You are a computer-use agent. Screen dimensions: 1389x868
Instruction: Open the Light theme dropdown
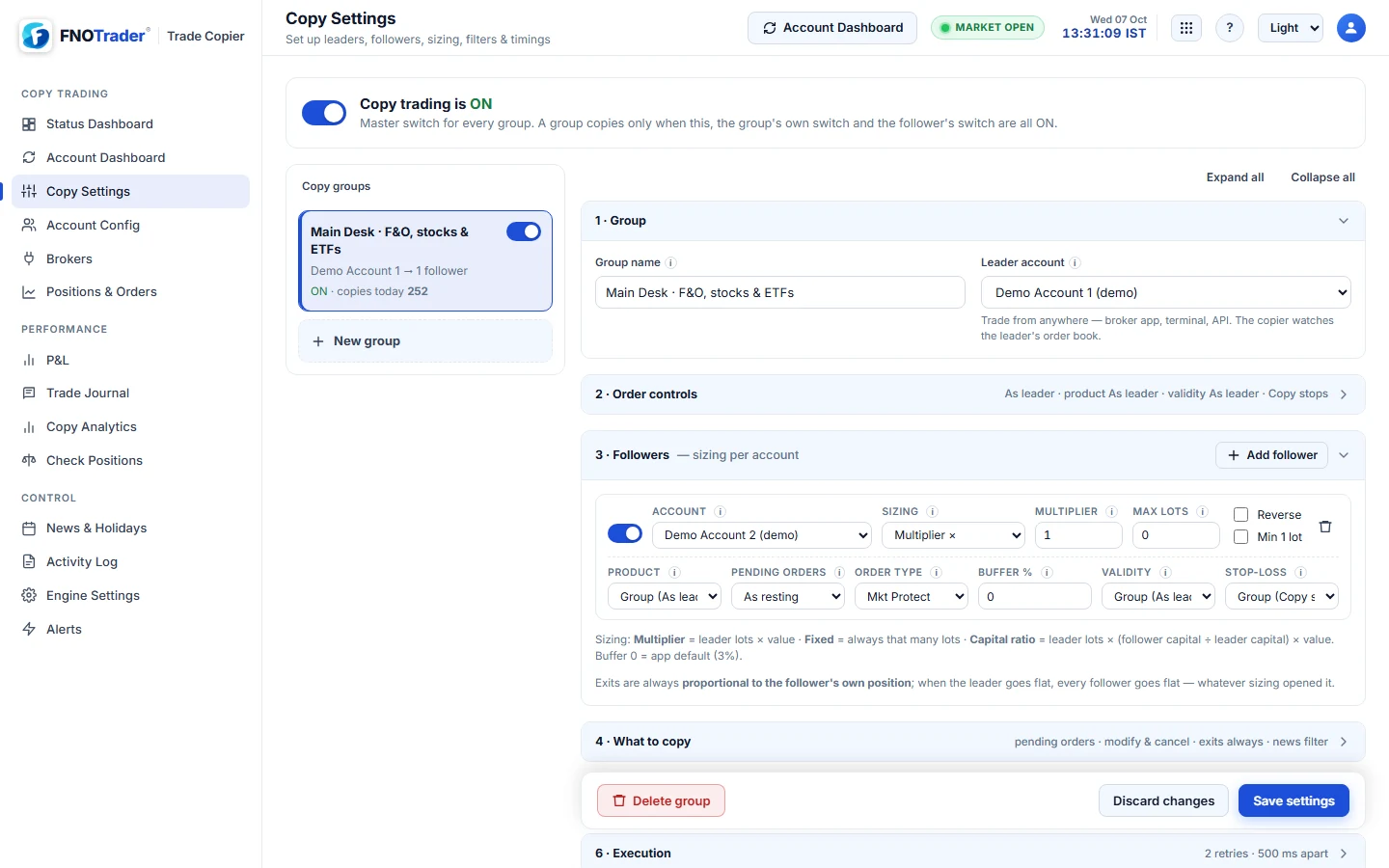coord(1291,28)
